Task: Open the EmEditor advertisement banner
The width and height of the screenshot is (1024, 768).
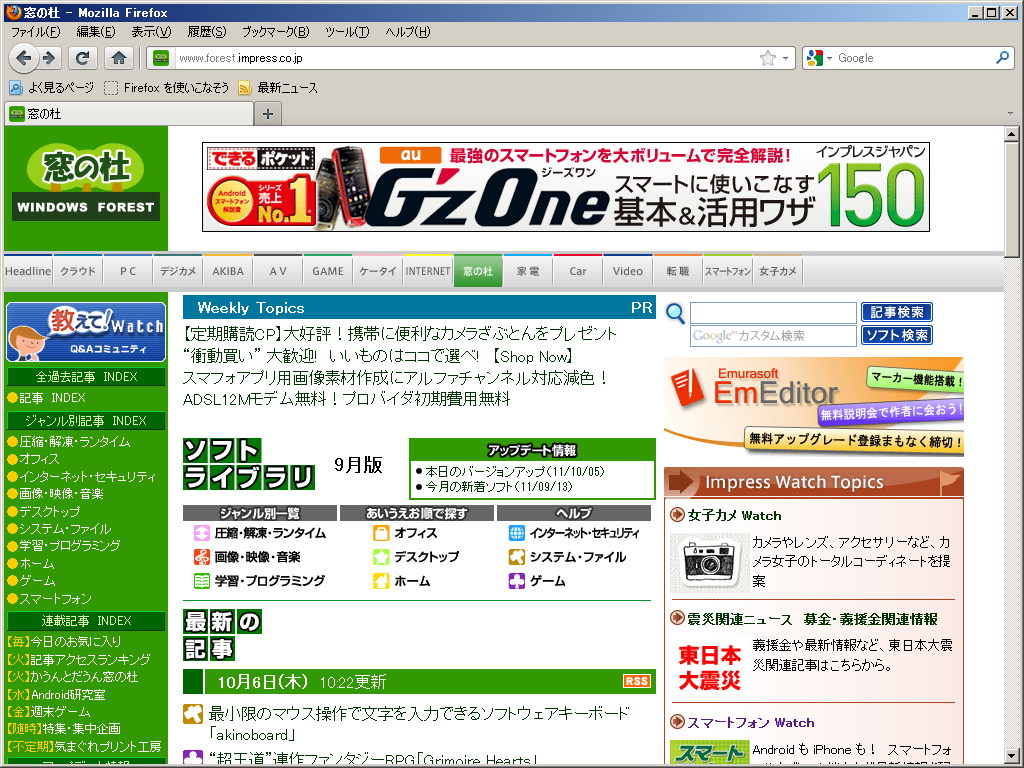Action: coord(814,406)
